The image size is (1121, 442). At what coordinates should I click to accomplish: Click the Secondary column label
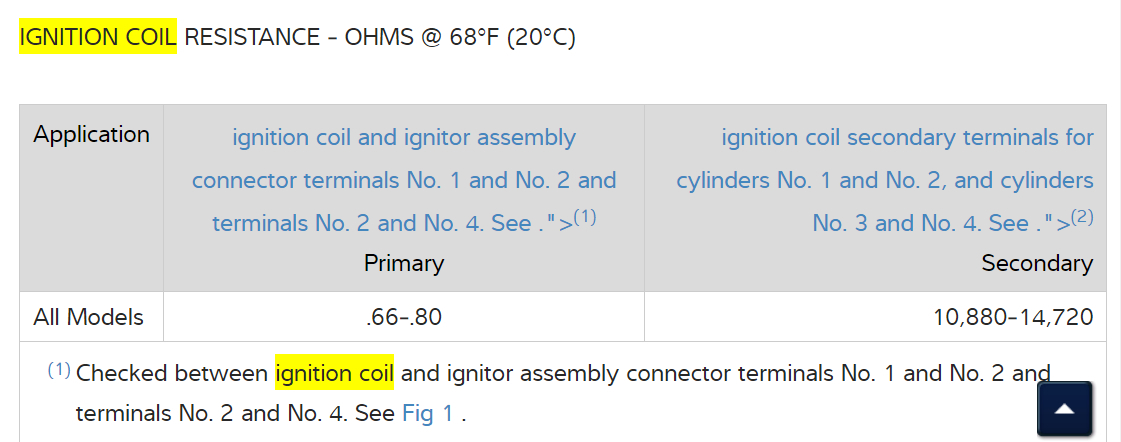click(1037, 263)
